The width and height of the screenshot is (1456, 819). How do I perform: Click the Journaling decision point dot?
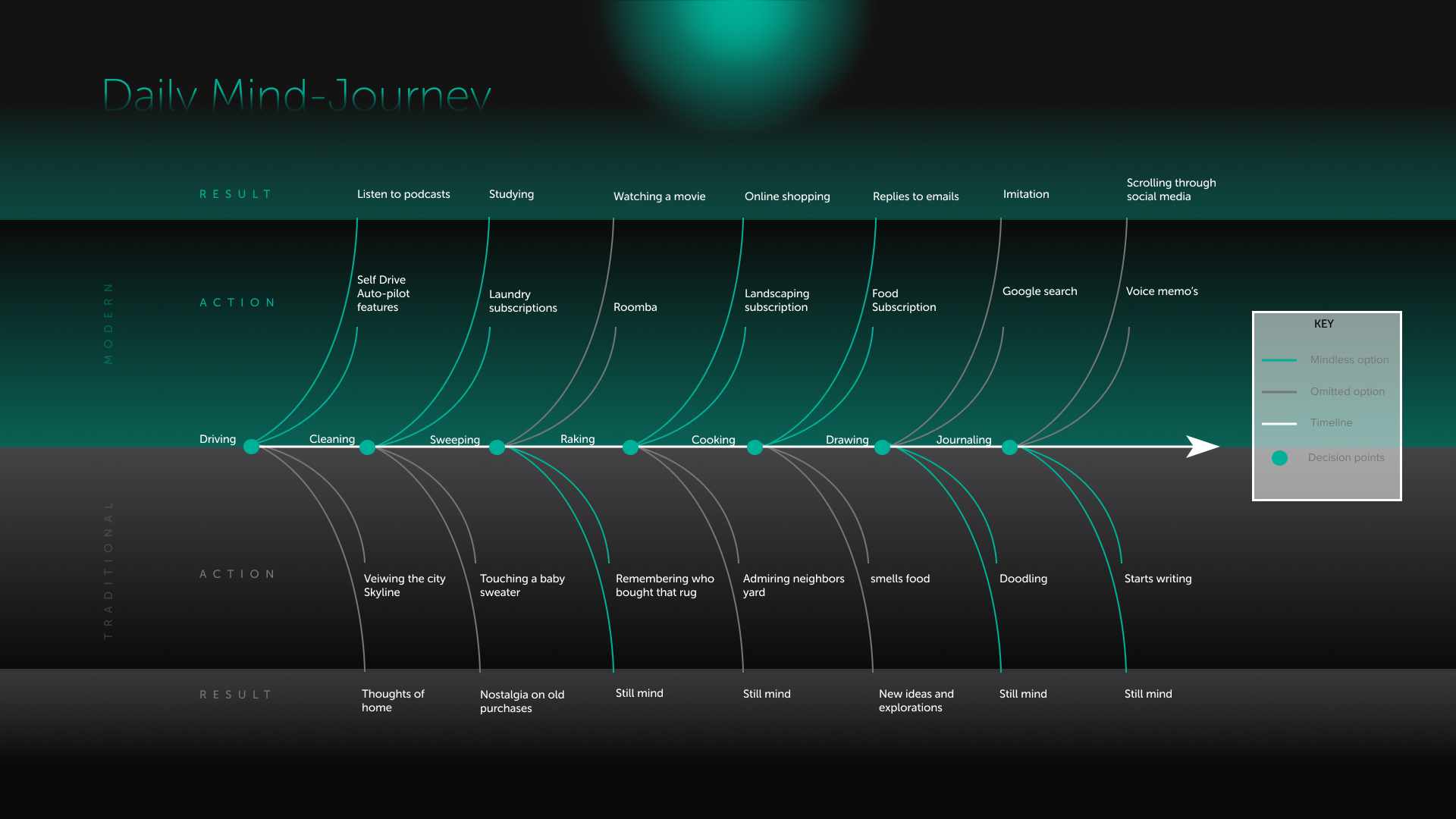1009,447
